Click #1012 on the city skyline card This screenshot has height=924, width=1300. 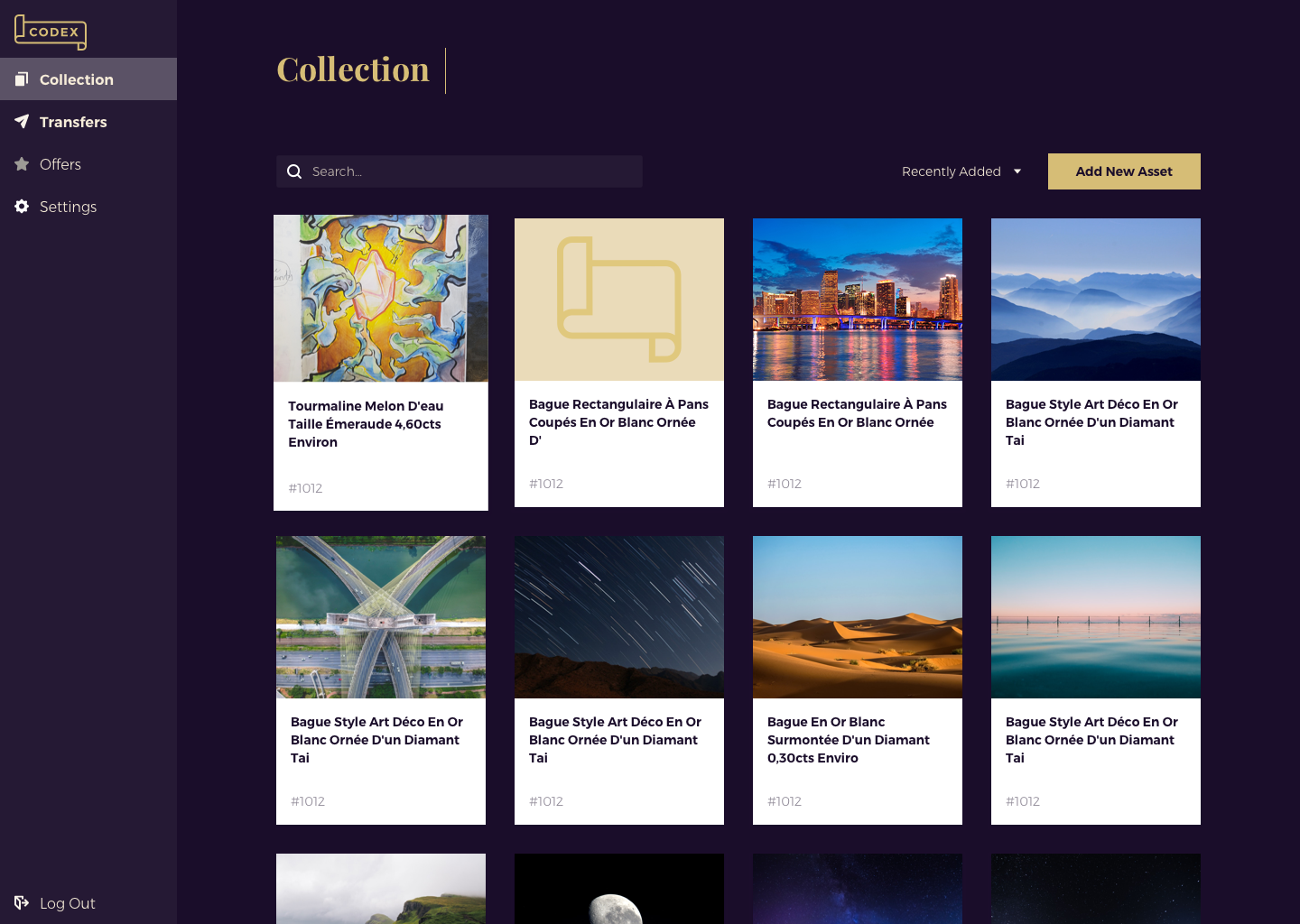pos(785,484)
